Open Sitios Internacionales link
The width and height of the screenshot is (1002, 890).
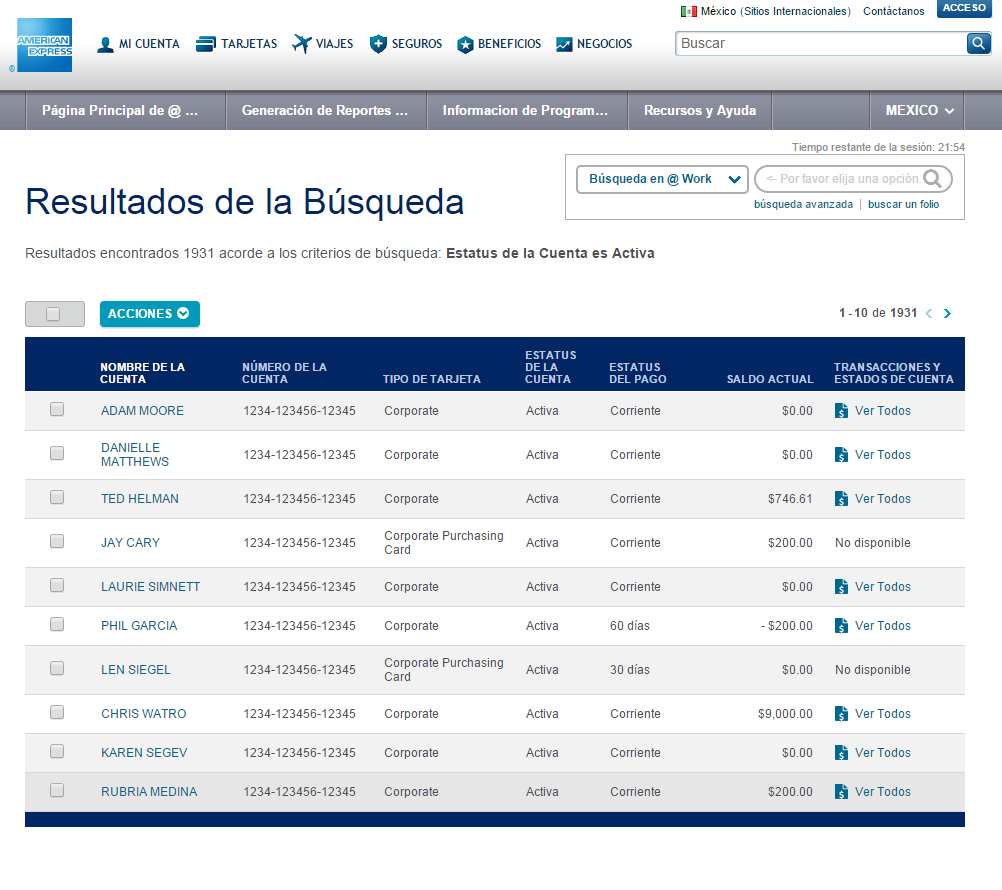[796, 11]
